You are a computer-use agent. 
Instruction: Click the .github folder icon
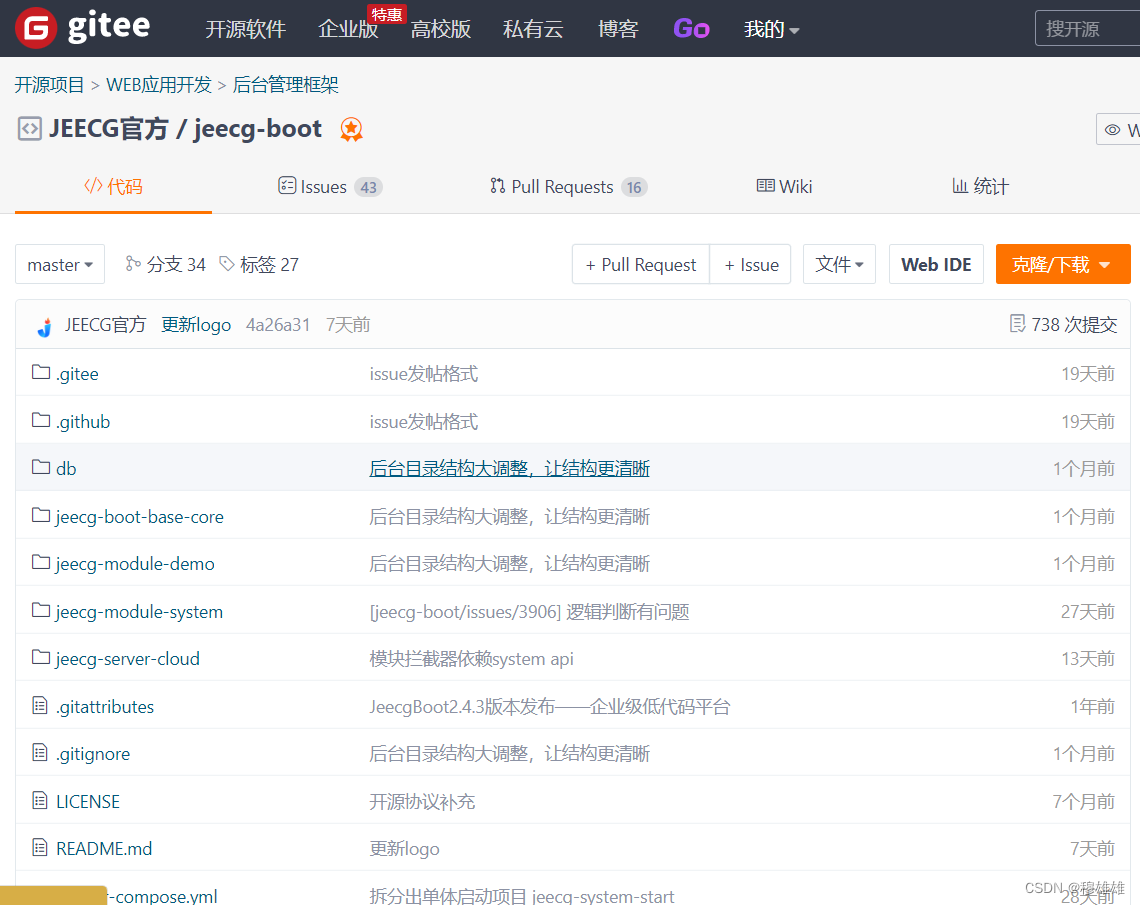41,420
